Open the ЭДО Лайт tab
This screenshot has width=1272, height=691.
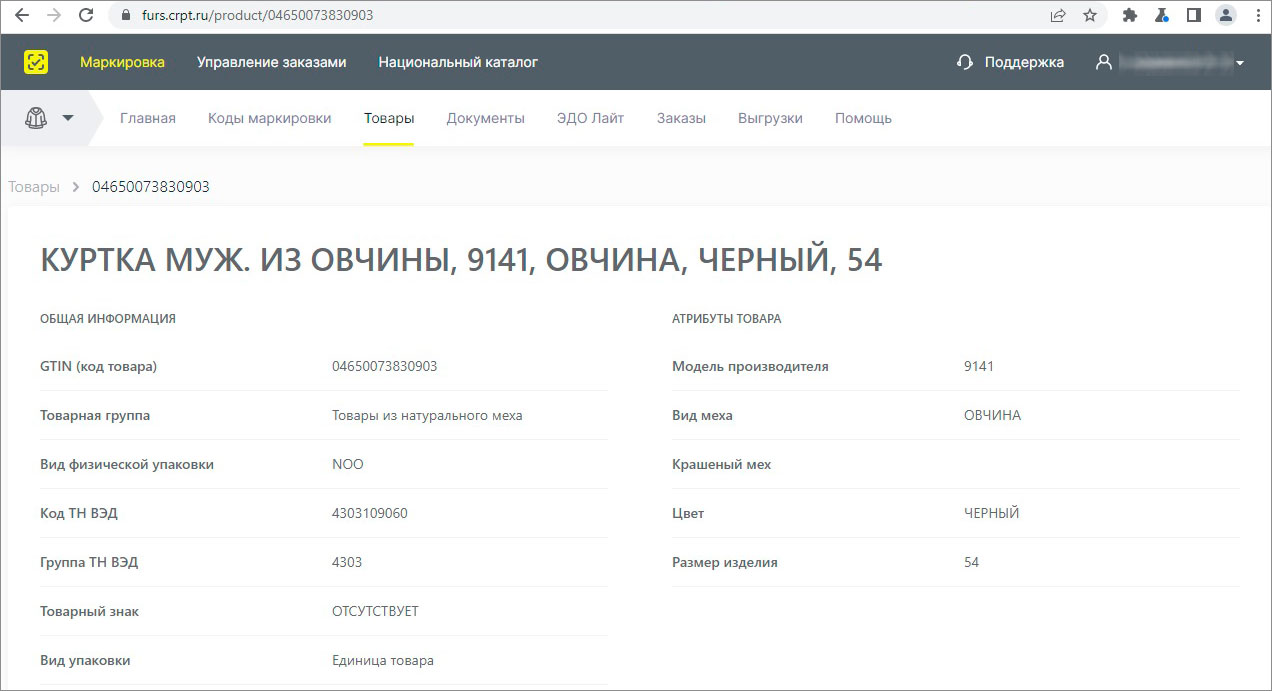coord(590,118)
